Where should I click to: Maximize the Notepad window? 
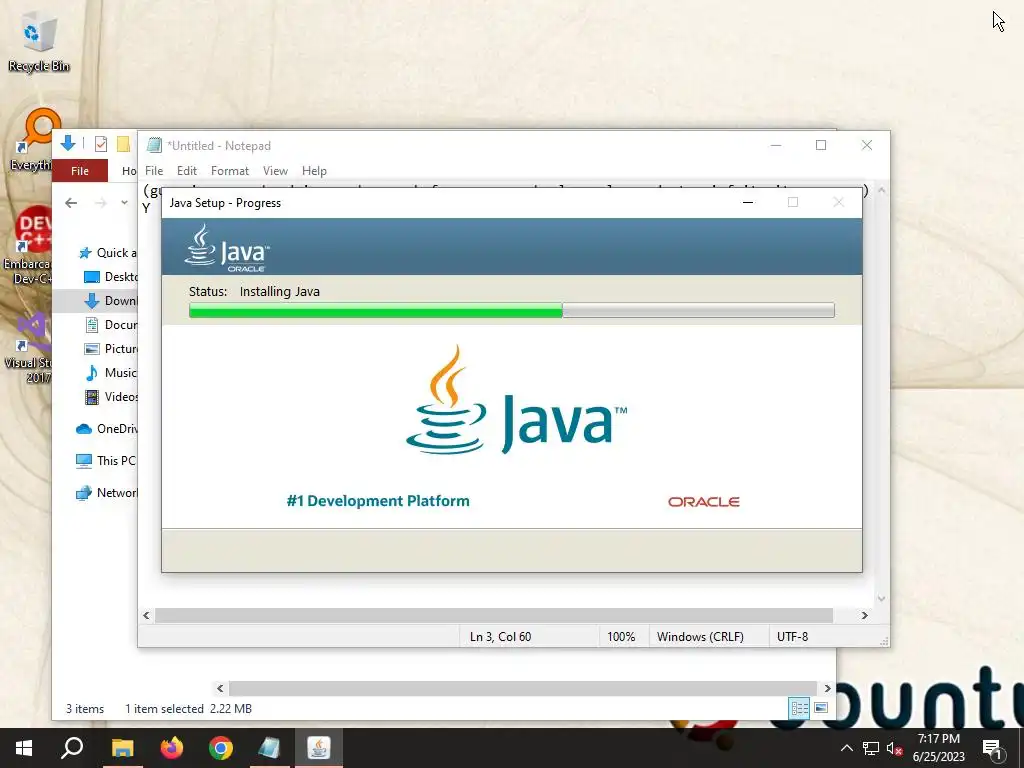point(821,145)
